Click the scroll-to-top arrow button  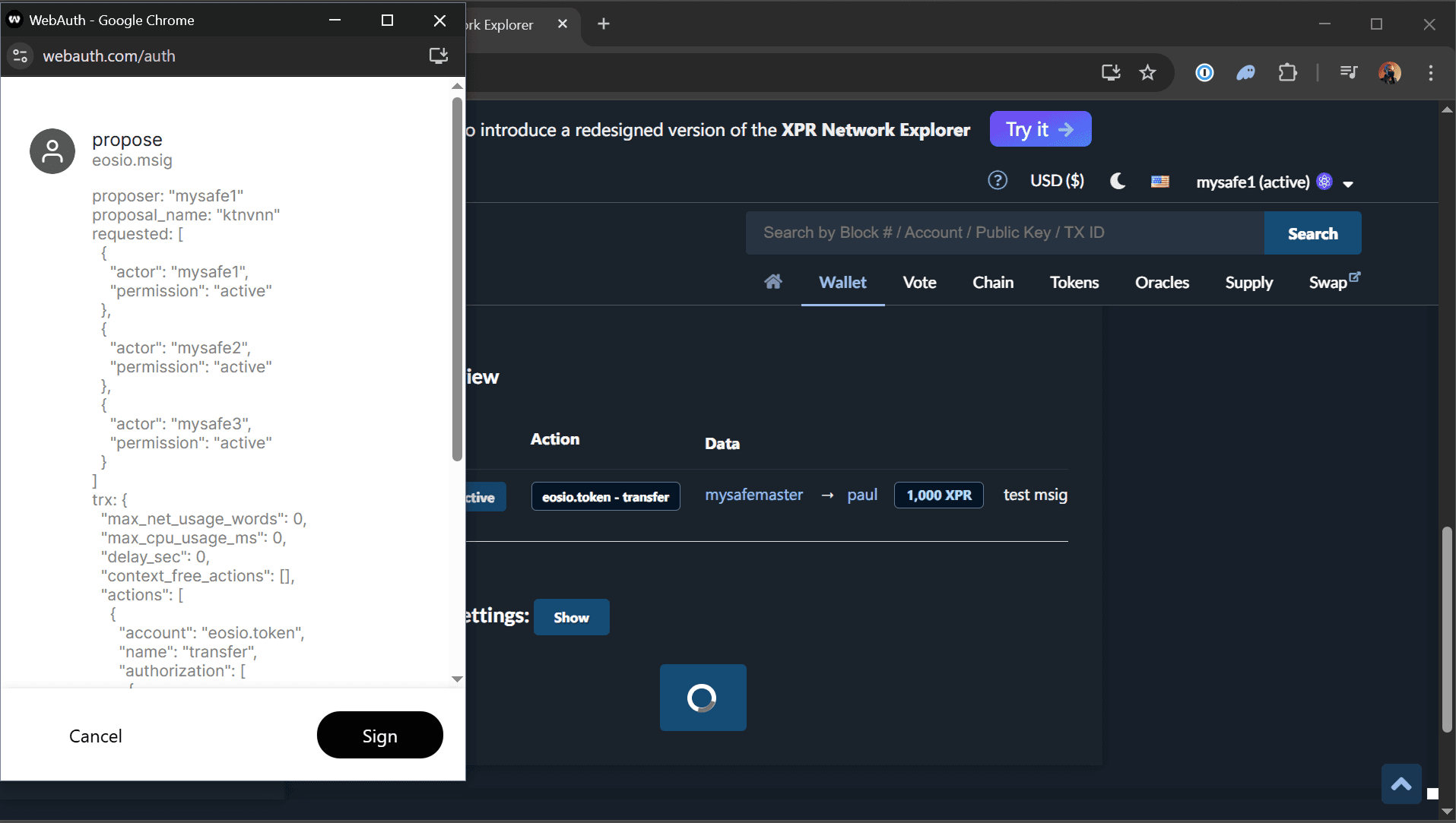1401,783
